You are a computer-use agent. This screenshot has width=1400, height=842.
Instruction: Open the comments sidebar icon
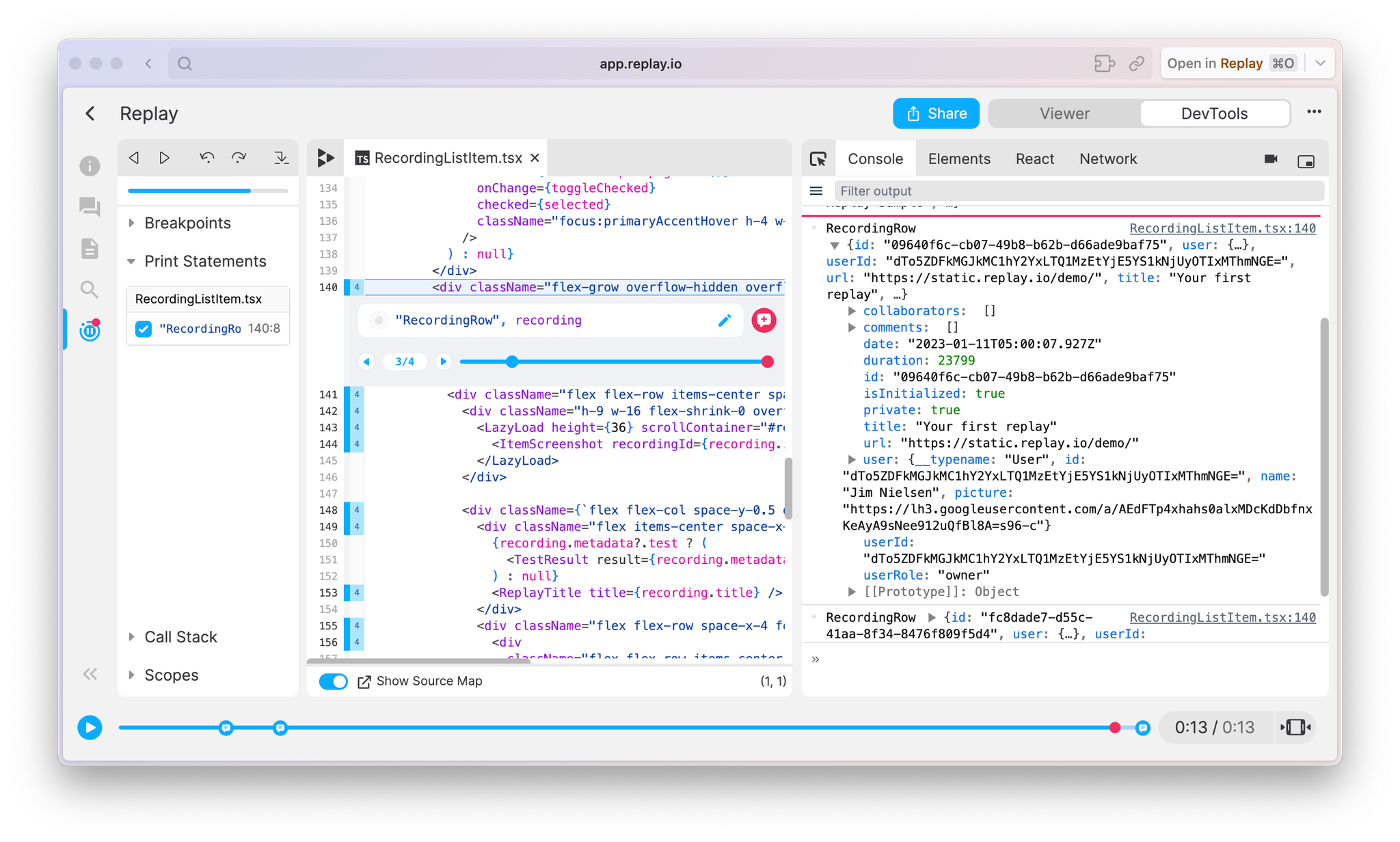point(90,207)
